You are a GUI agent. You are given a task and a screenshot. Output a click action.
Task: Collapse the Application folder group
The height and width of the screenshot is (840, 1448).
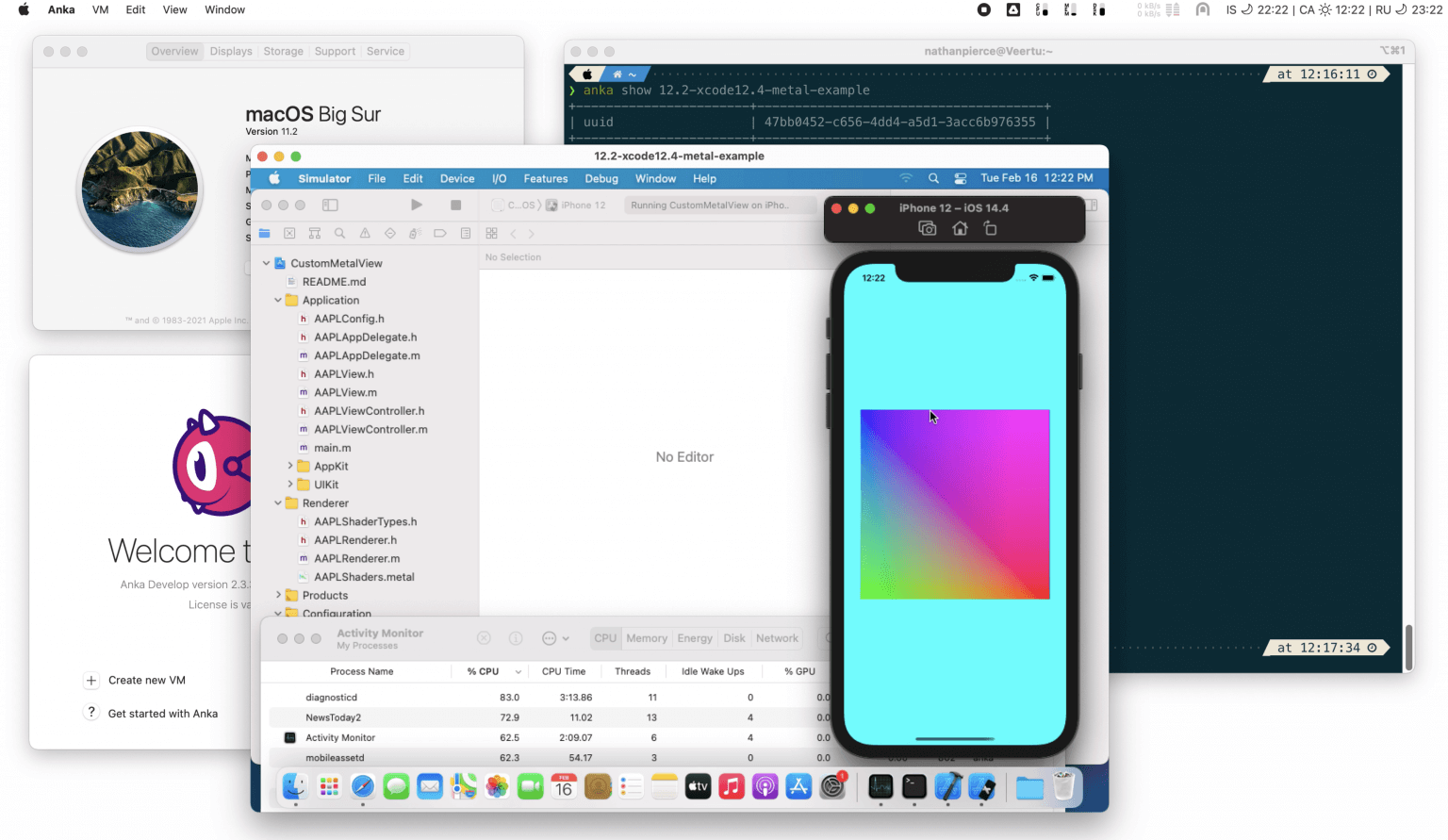click(278, 301)
